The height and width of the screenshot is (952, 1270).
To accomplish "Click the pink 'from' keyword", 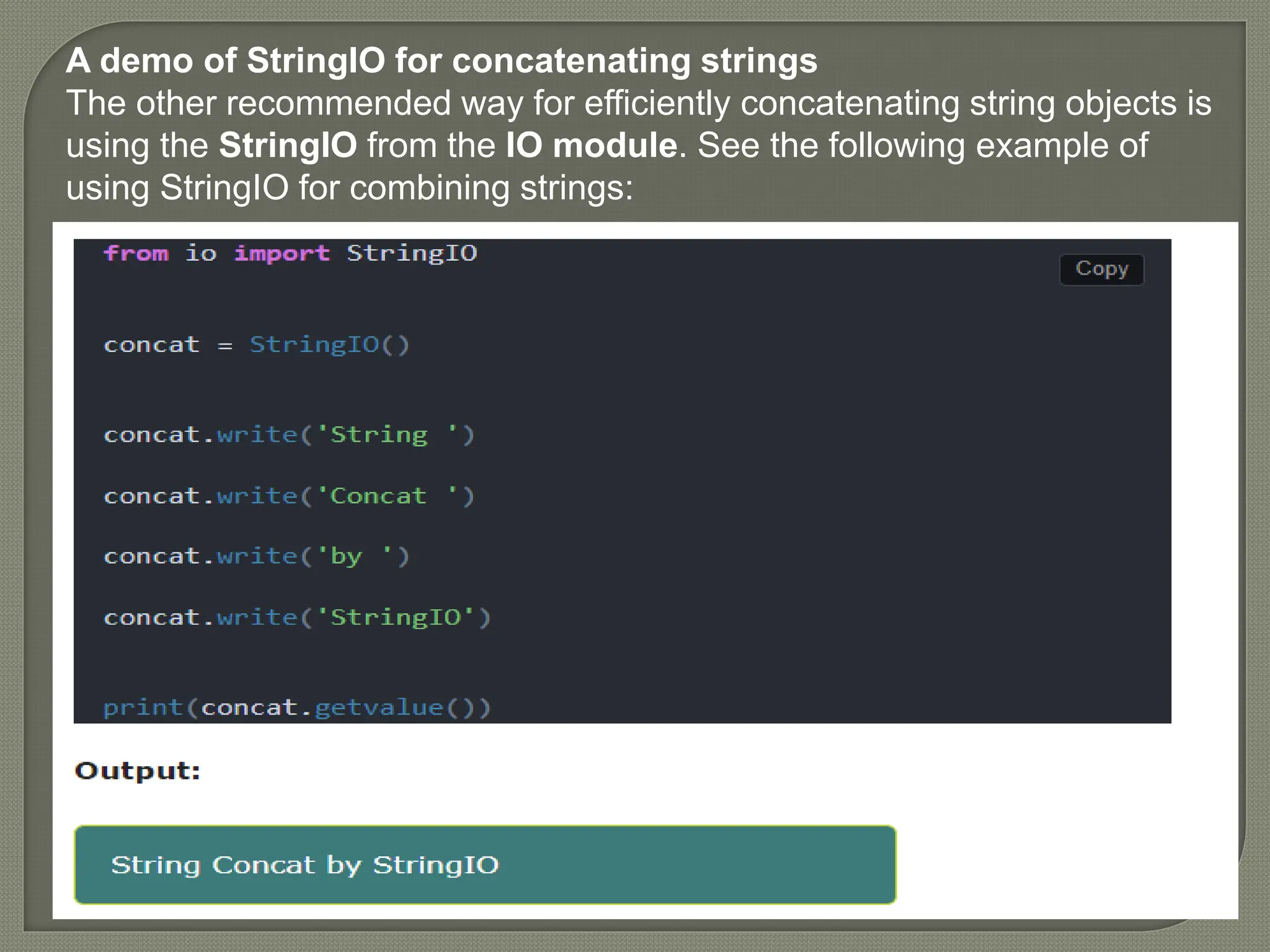I will point(136,253).
